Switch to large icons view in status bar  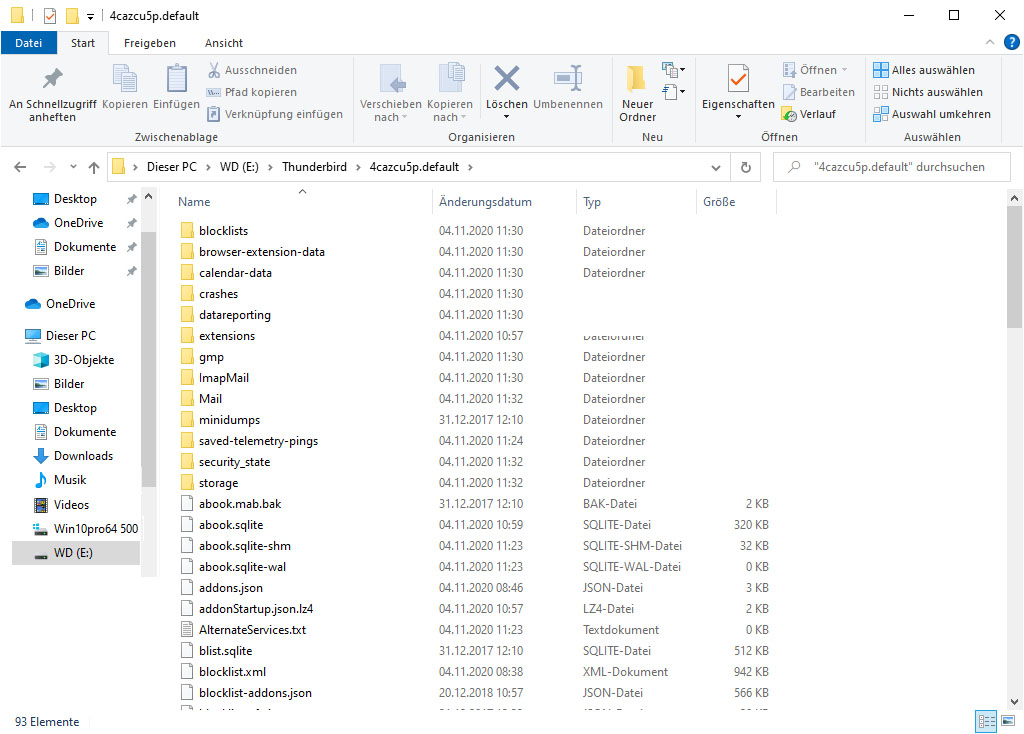1007,721
